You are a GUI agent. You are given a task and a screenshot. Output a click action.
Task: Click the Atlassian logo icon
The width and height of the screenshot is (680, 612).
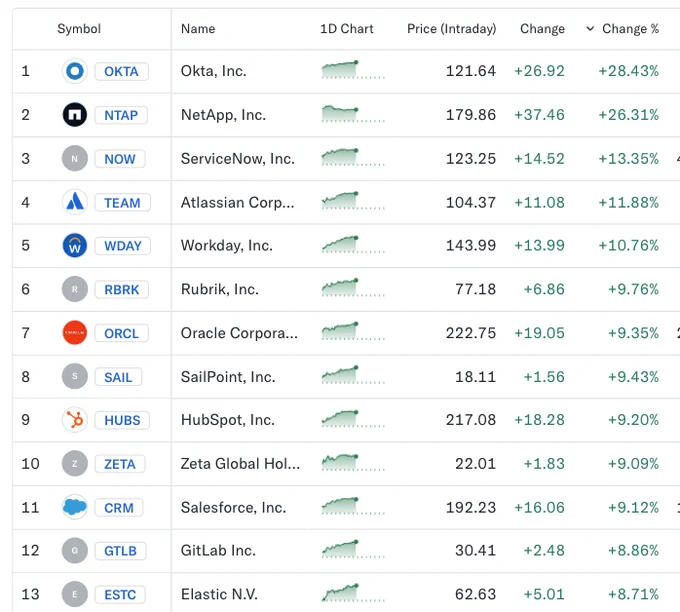(75, 202)
